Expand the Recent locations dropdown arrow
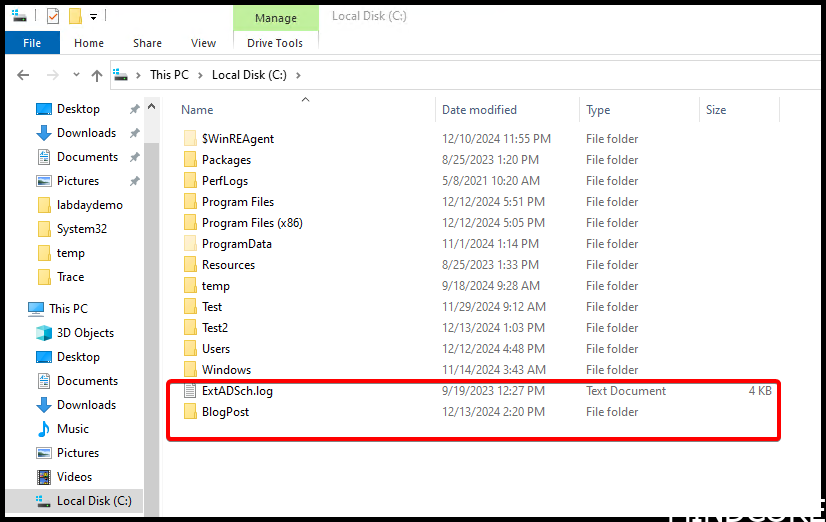 pos(75,76)
